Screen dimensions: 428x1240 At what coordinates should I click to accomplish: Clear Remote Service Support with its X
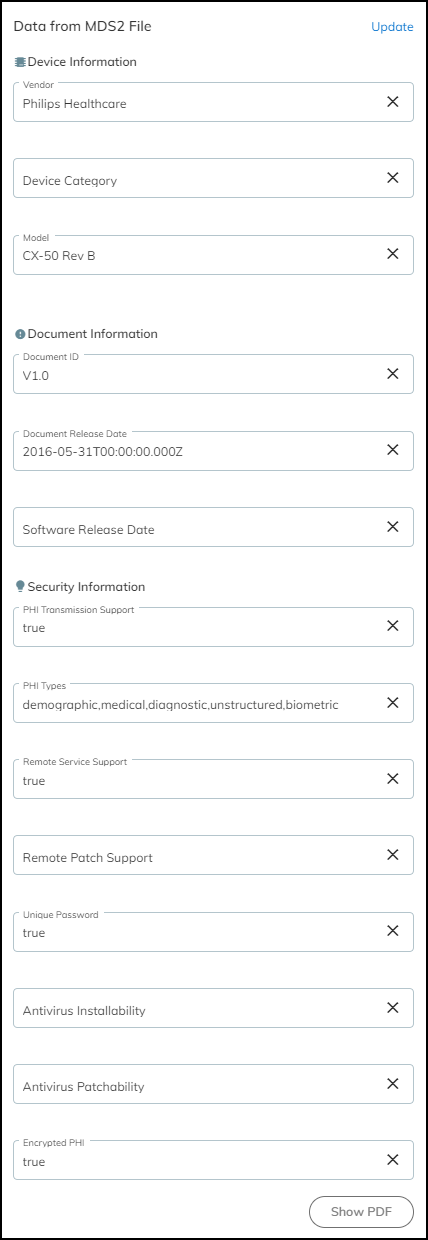(393, 779)
